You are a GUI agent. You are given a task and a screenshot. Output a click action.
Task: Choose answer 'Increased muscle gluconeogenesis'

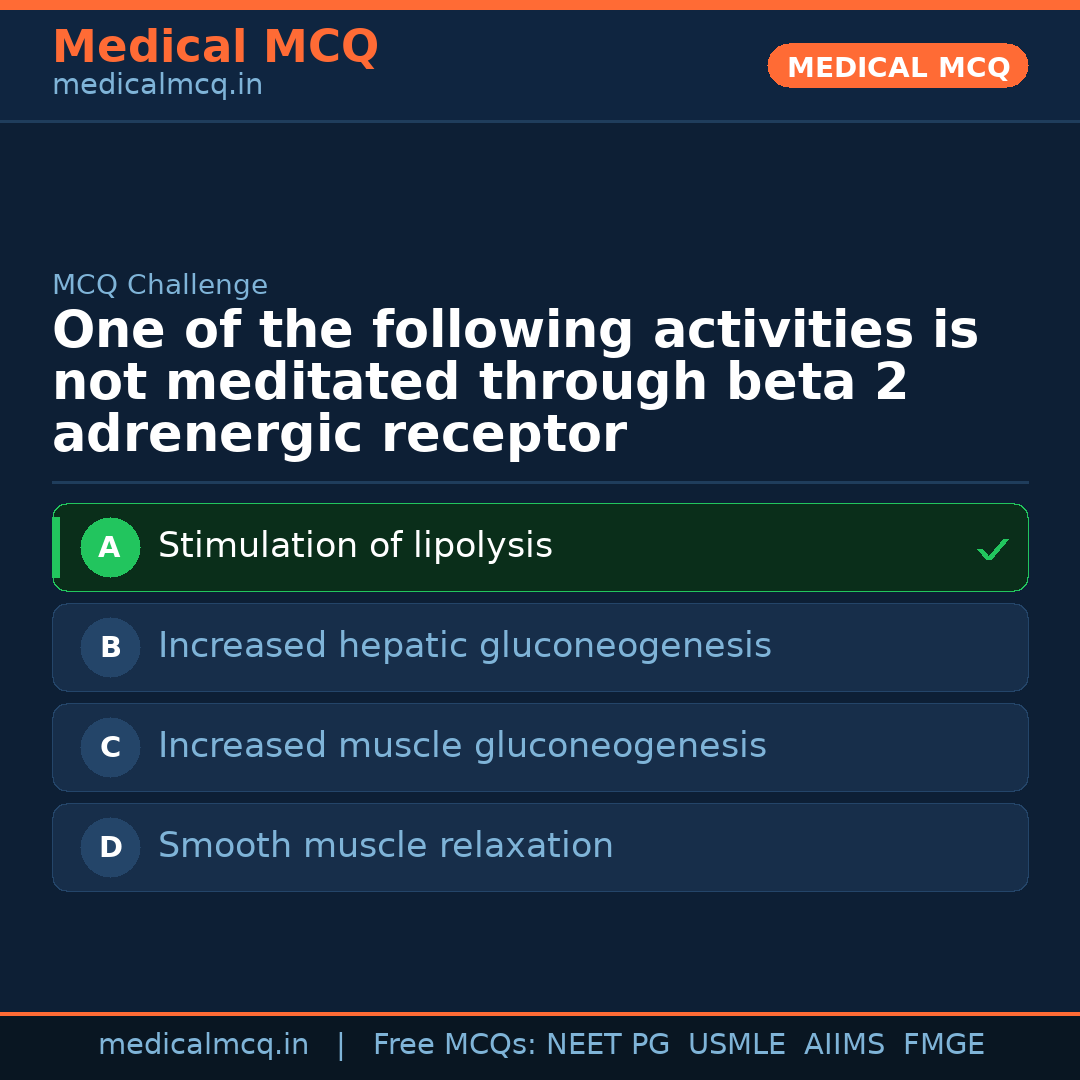coord(462,746)
